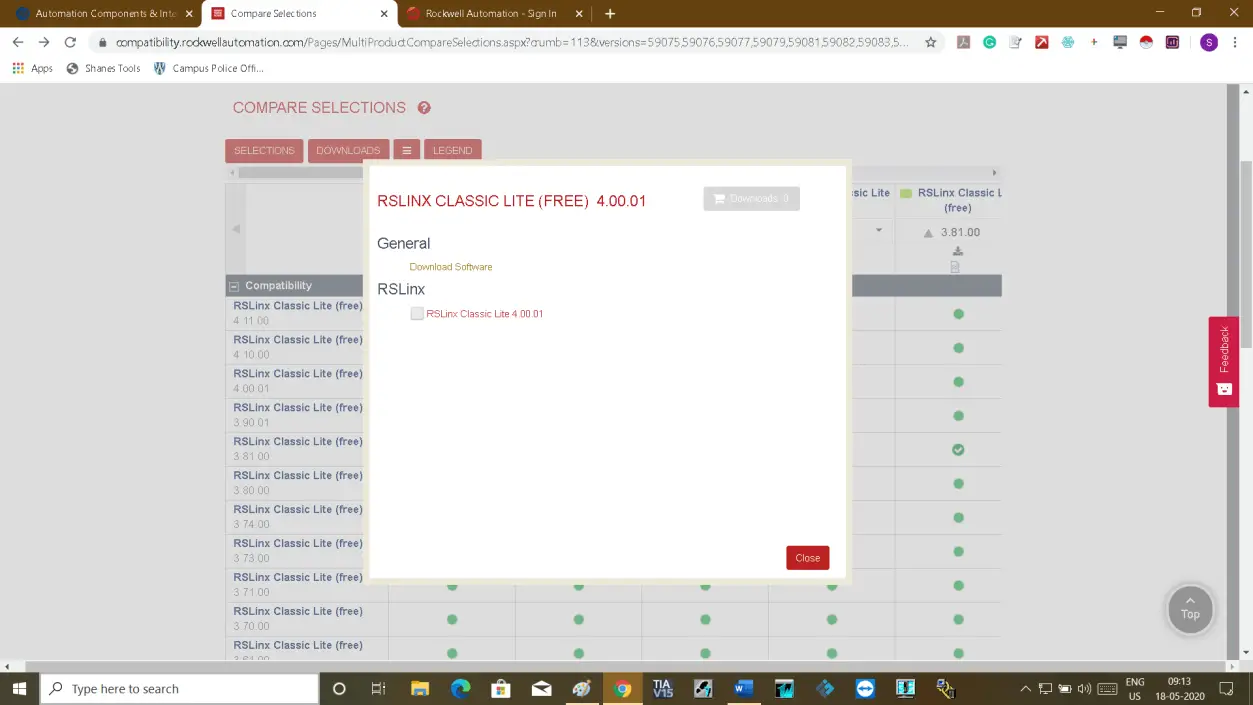
Task: Open Chrome three-dot menu
Action: point(1236,42)
